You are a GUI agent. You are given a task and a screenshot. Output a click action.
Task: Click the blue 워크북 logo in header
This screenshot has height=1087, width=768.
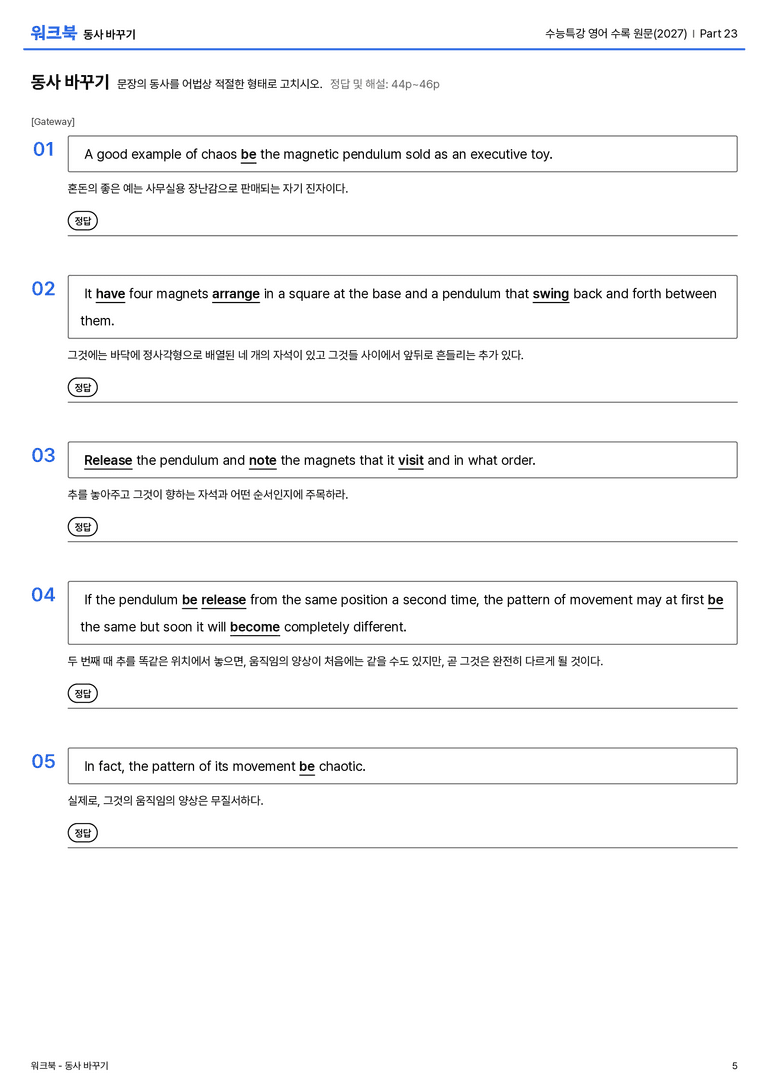tap(53, 33)
